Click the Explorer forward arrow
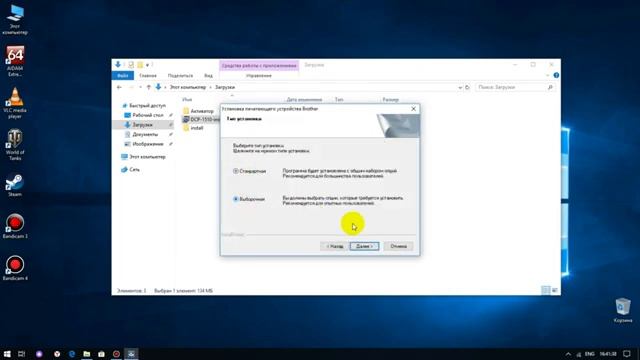 point(131,87)
